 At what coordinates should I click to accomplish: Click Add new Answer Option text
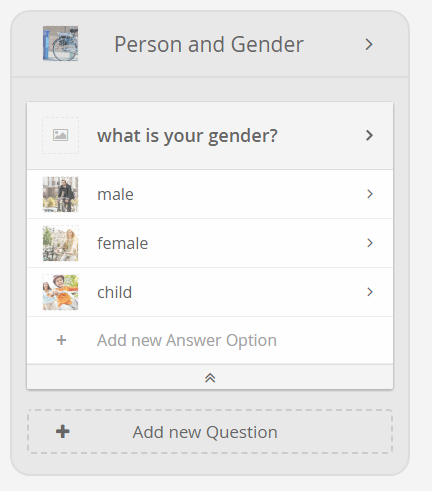(x=187, y=341)
